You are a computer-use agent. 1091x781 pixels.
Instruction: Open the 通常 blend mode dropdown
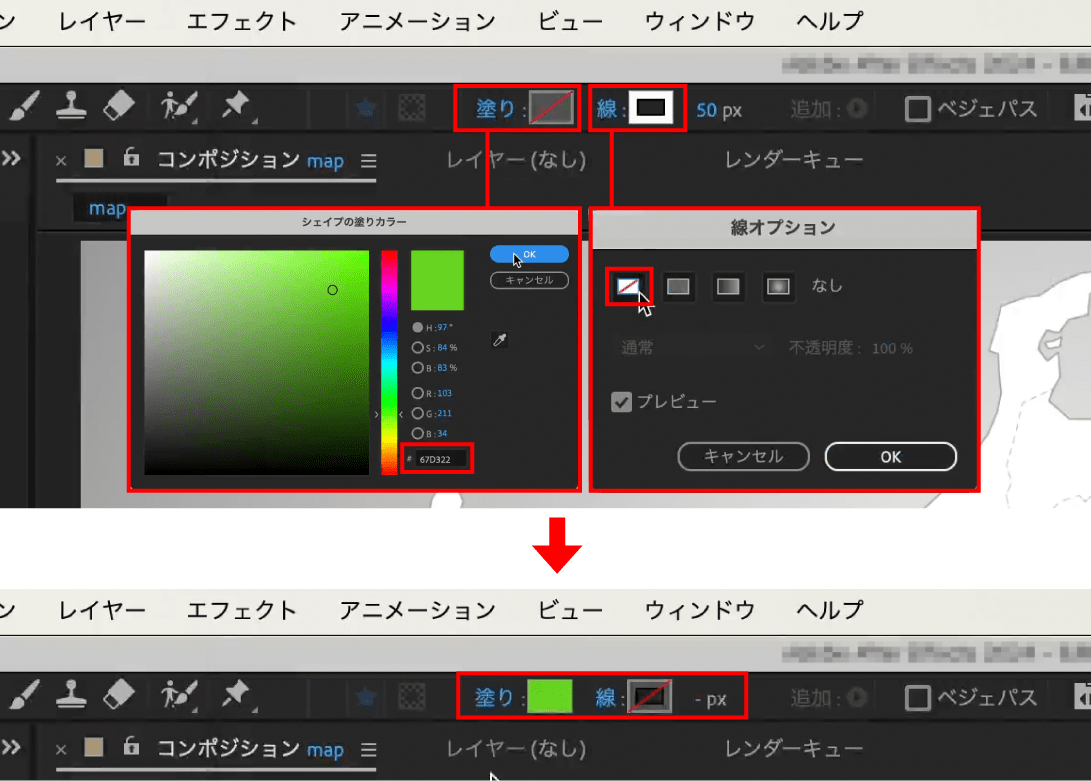point(692,347)
